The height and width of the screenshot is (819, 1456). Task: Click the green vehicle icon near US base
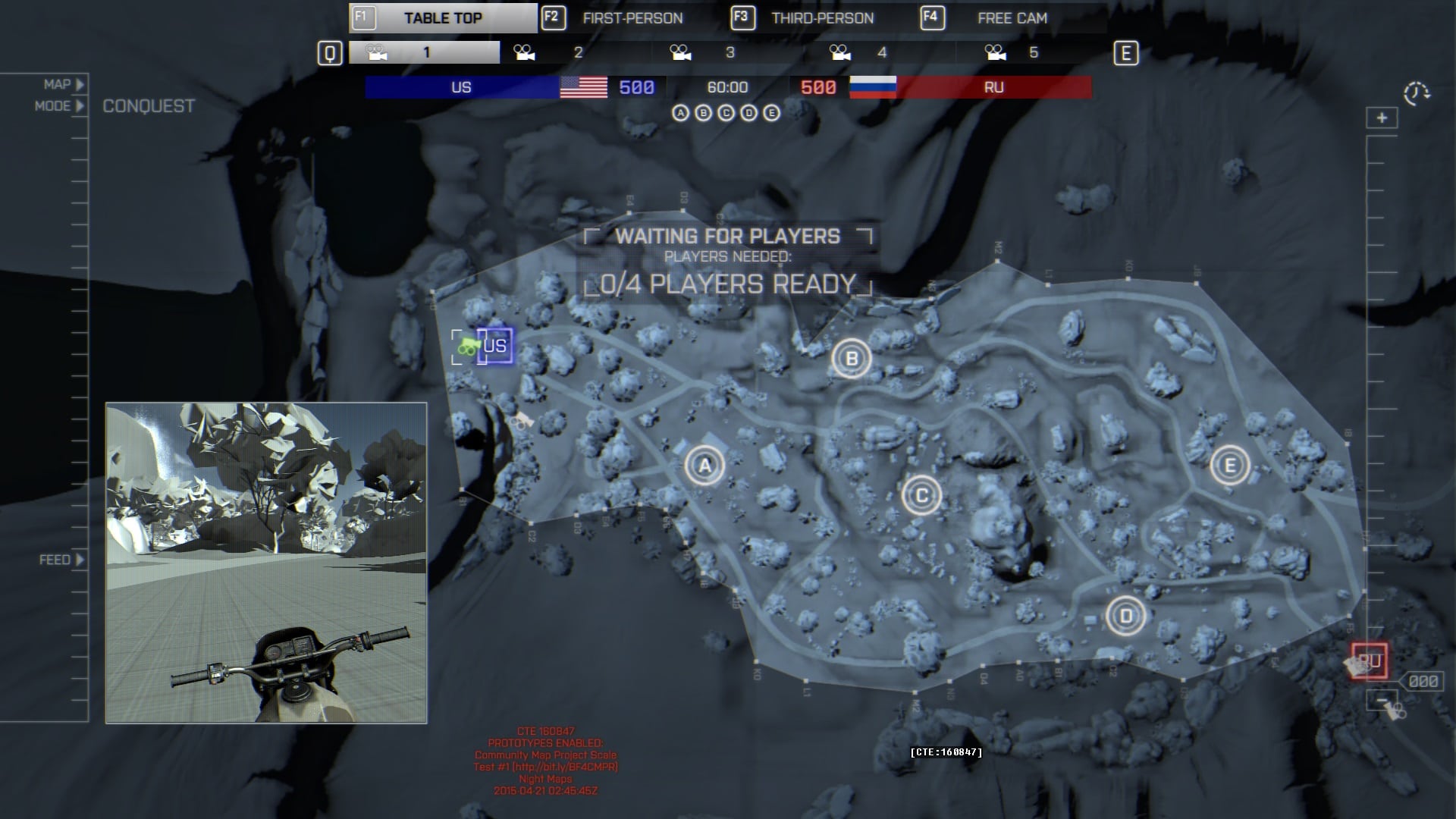tap(468, 347)
